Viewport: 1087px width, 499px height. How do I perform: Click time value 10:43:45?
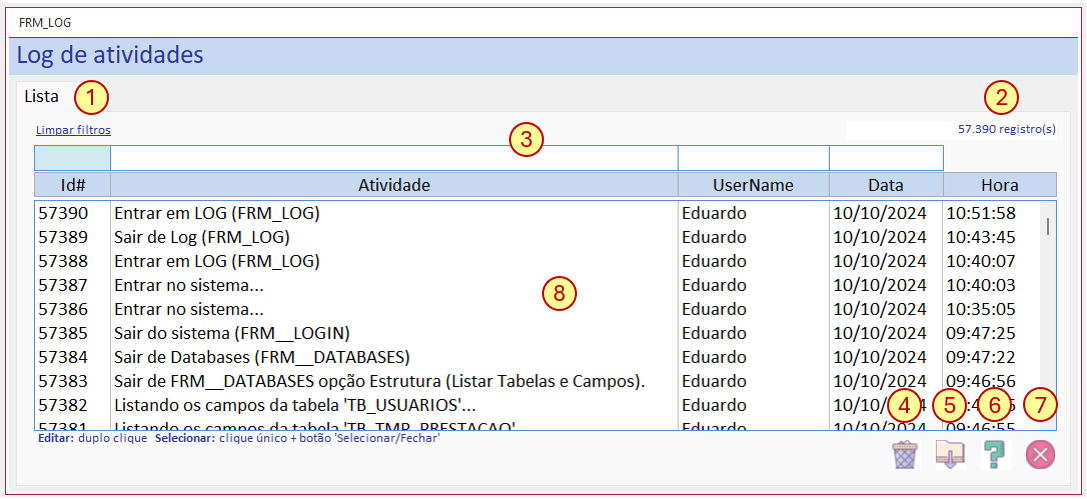pyautogui.click(x=980, y=237)
